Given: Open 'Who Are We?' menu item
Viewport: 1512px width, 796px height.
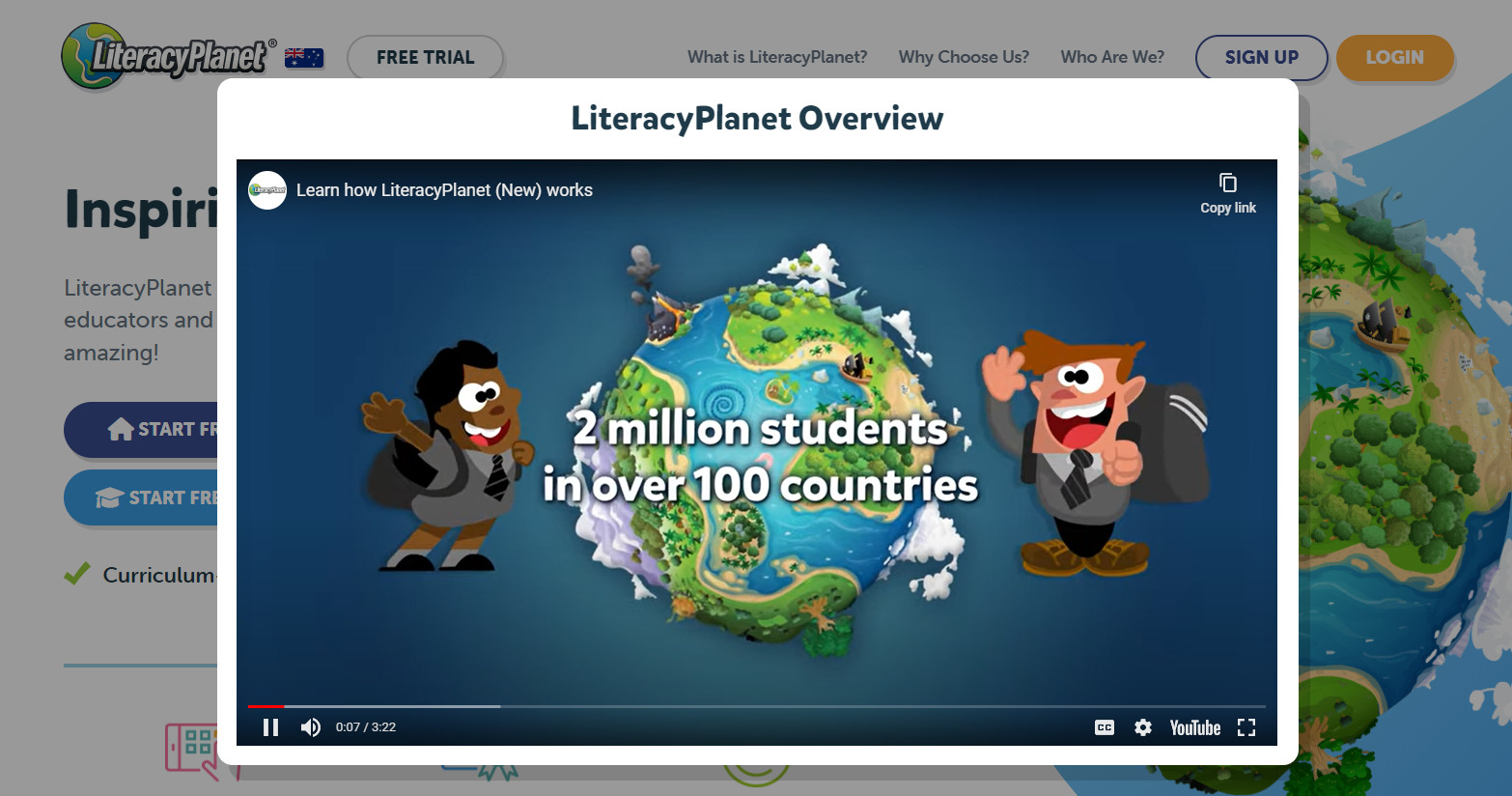Looking at the screenshot, I should point(1112,57).
